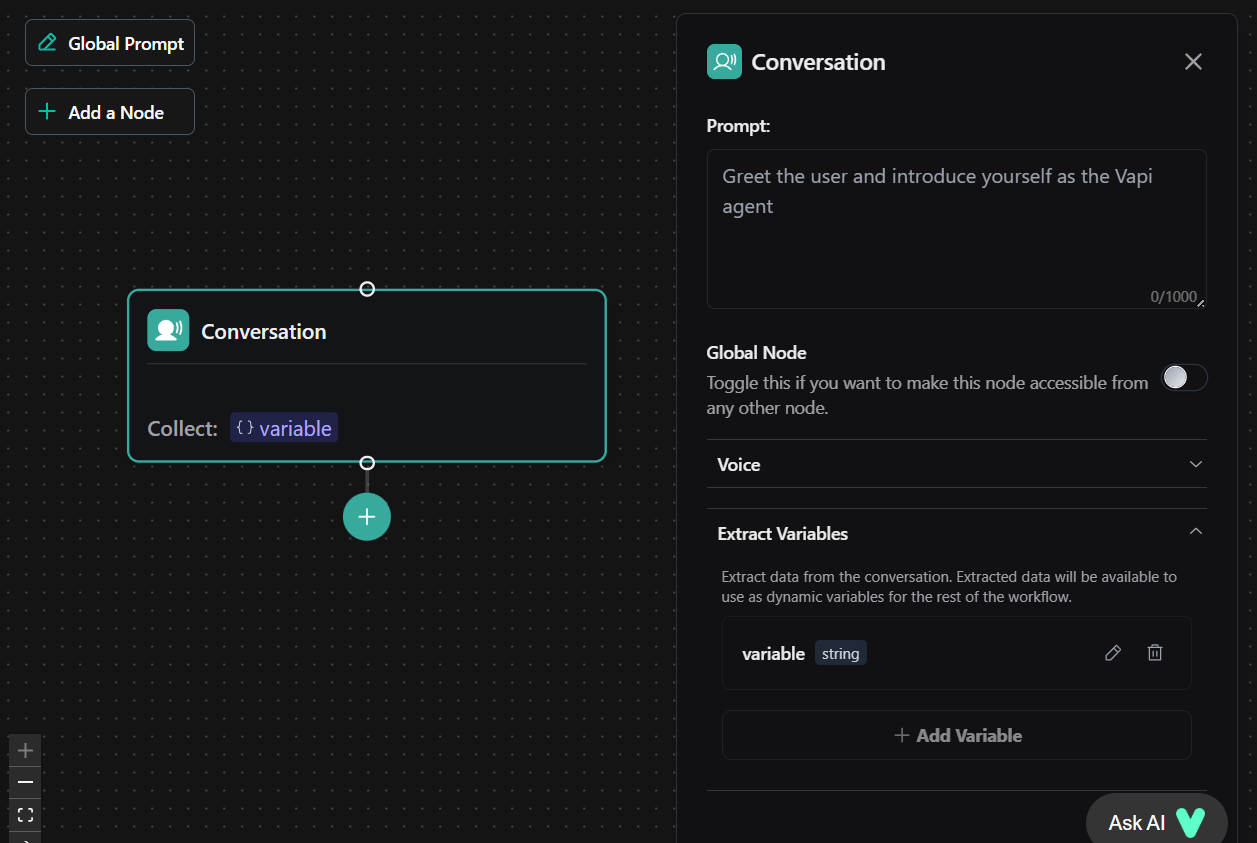Fit the workflow view to screen
This screenshot has height=843, width=1257.
[x=26, y=815]
